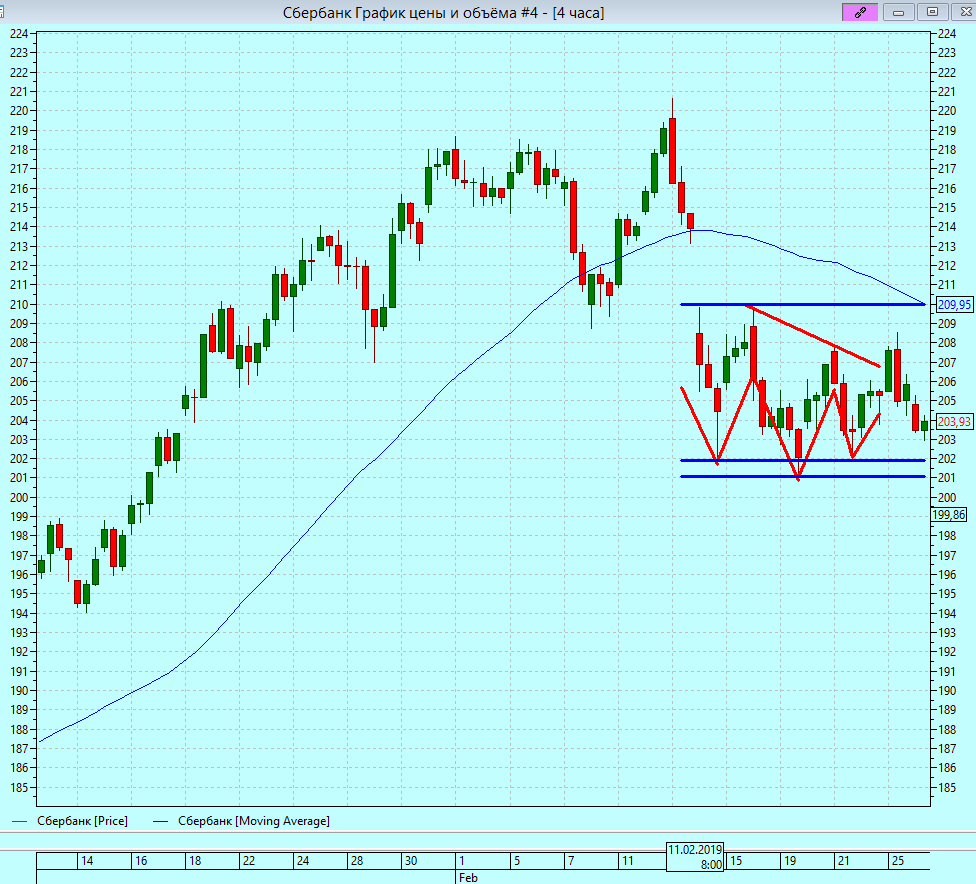Restore down the Сбербанк chart window

click(x=932, y=12)
